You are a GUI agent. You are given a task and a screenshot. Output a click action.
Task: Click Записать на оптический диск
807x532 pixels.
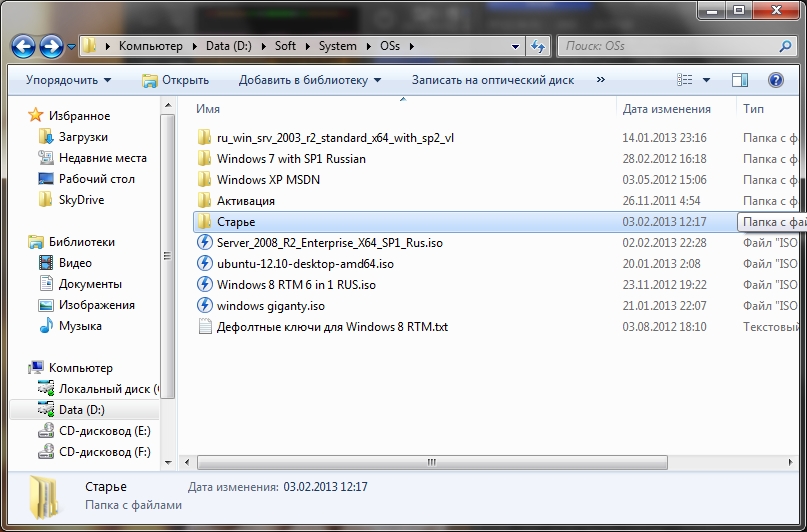coord(493,80)
